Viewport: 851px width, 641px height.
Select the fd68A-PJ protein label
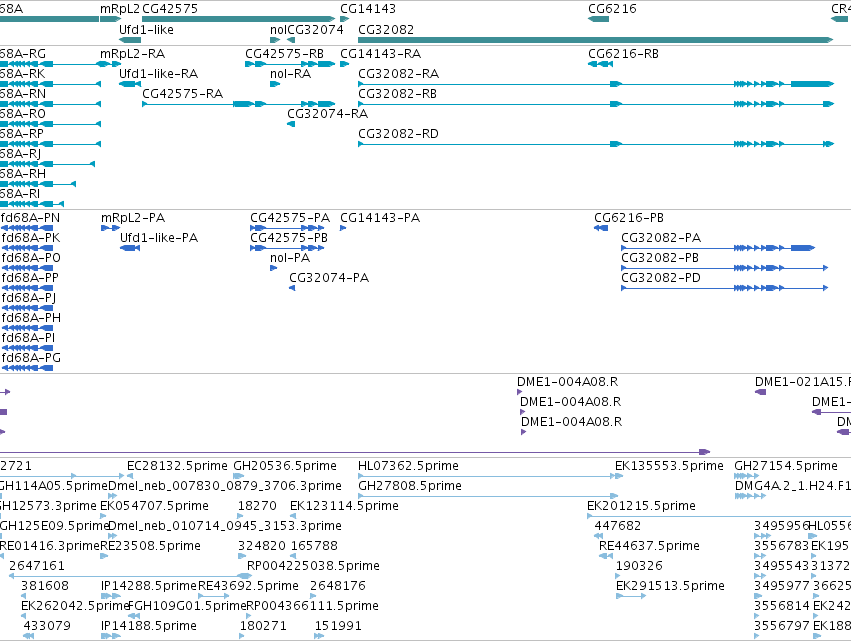click(x=29, y=299)
